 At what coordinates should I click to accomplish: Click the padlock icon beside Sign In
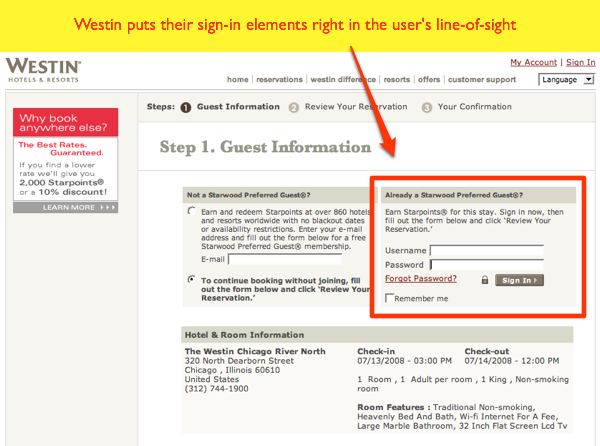(485, 280)
